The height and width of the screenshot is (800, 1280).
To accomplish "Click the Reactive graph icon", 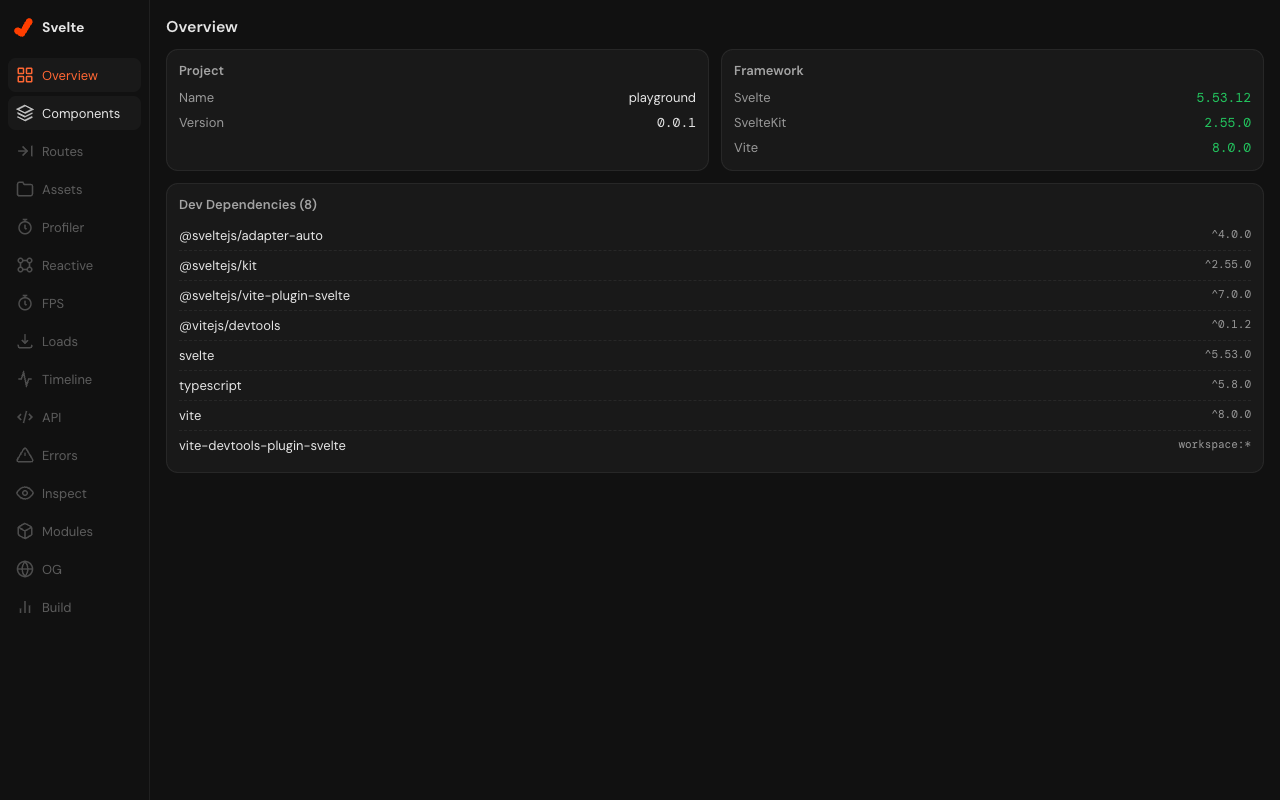I will pyautogui.click(x=25, y=265).
